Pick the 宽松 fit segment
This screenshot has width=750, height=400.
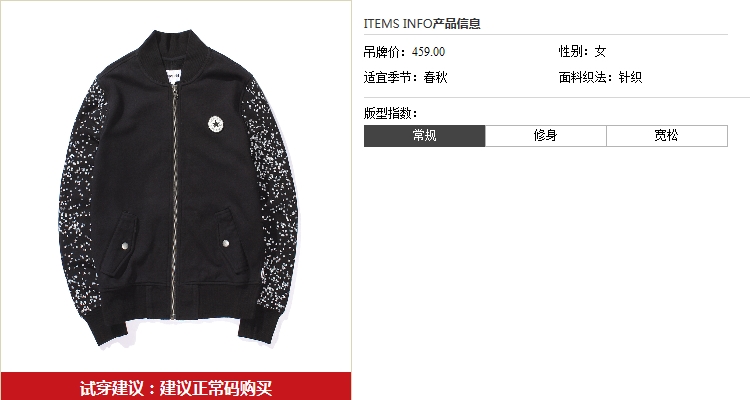[667, 136]
